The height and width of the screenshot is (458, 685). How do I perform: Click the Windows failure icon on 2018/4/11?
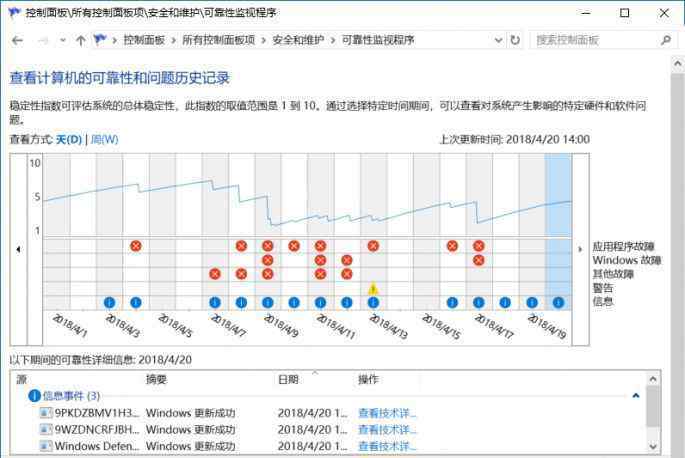(x=320, y=260)
